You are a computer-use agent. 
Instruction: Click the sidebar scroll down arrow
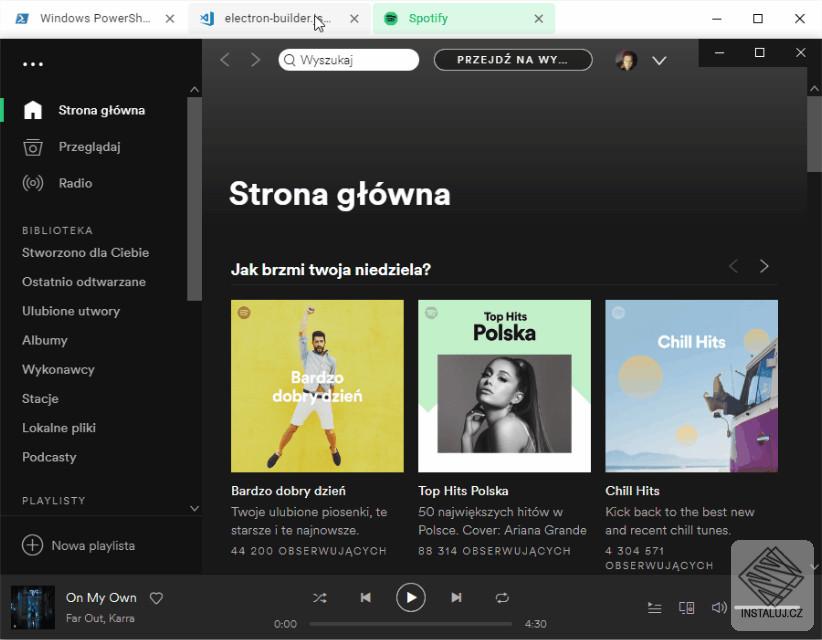pos(194,508)
